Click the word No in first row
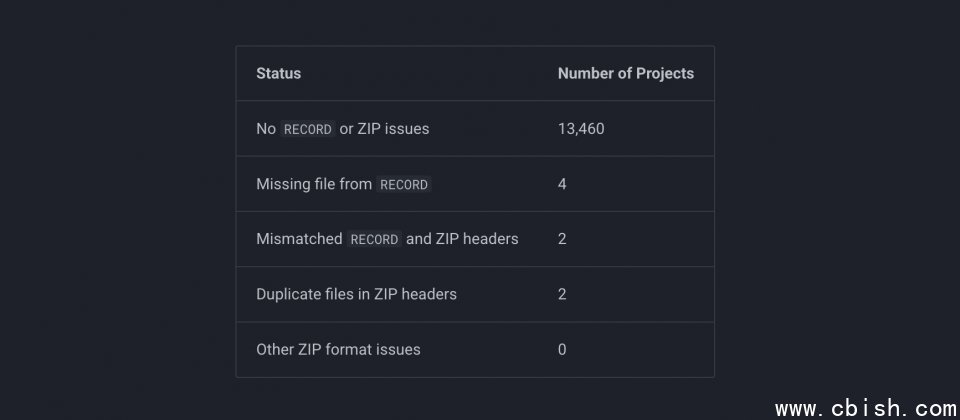 tap(266, 129)
